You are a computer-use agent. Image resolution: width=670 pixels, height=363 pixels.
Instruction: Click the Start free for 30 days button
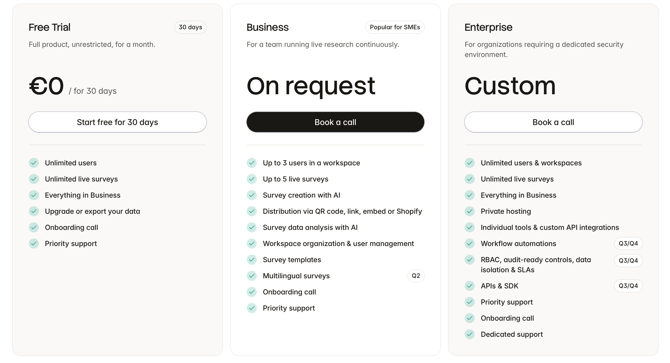(118, 122)
